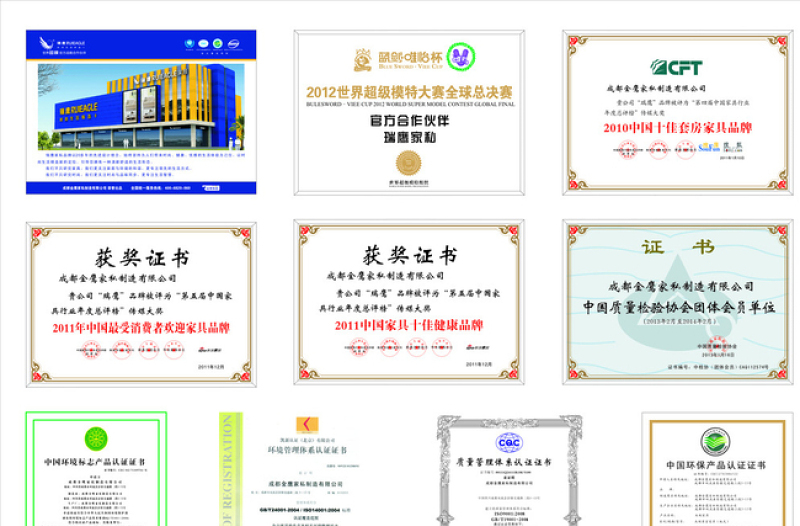Click the red text 2011中国家具十佳健康品牌
The image size is (800, 526).
(409, 325)
